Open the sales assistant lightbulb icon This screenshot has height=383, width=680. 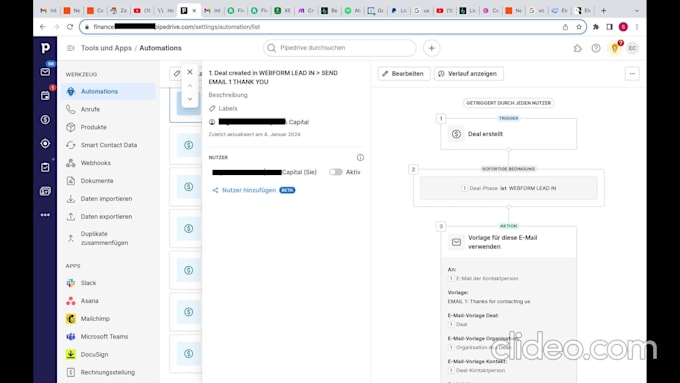coord(615,48)
